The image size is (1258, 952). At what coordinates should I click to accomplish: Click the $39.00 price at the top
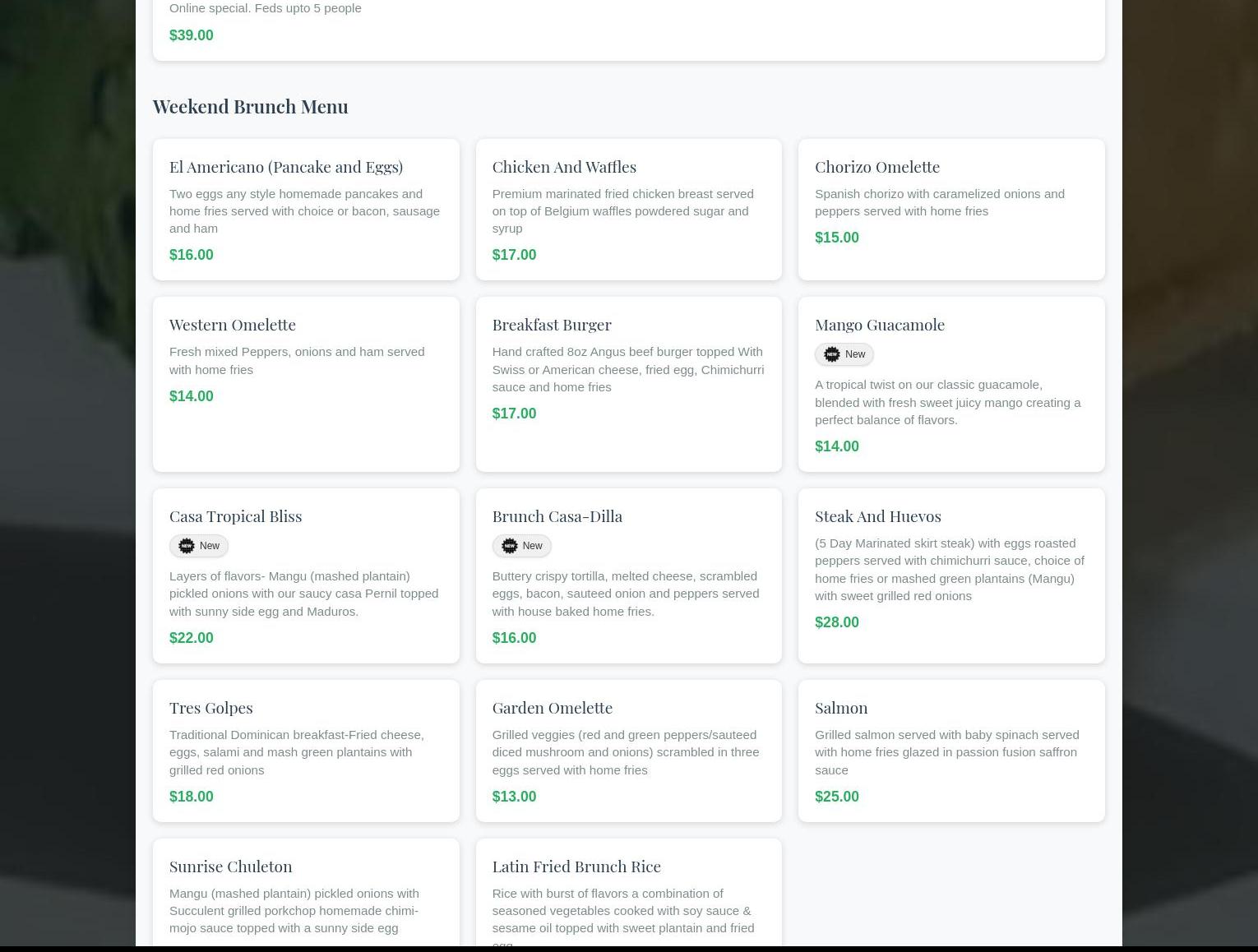(191, 35)
